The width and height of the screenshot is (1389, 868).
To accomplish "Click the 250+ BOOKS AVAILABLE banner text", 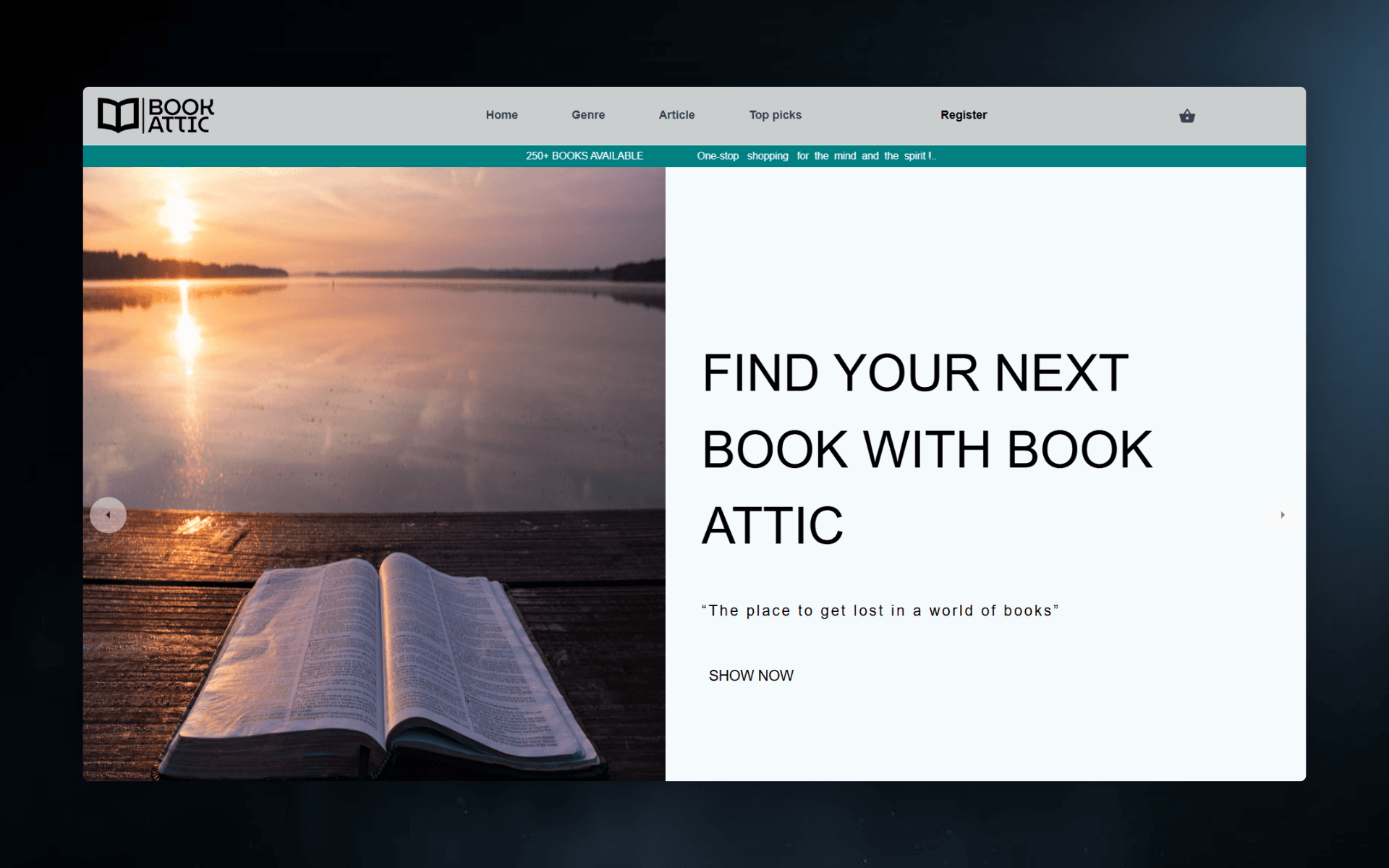I will point(584,156).
